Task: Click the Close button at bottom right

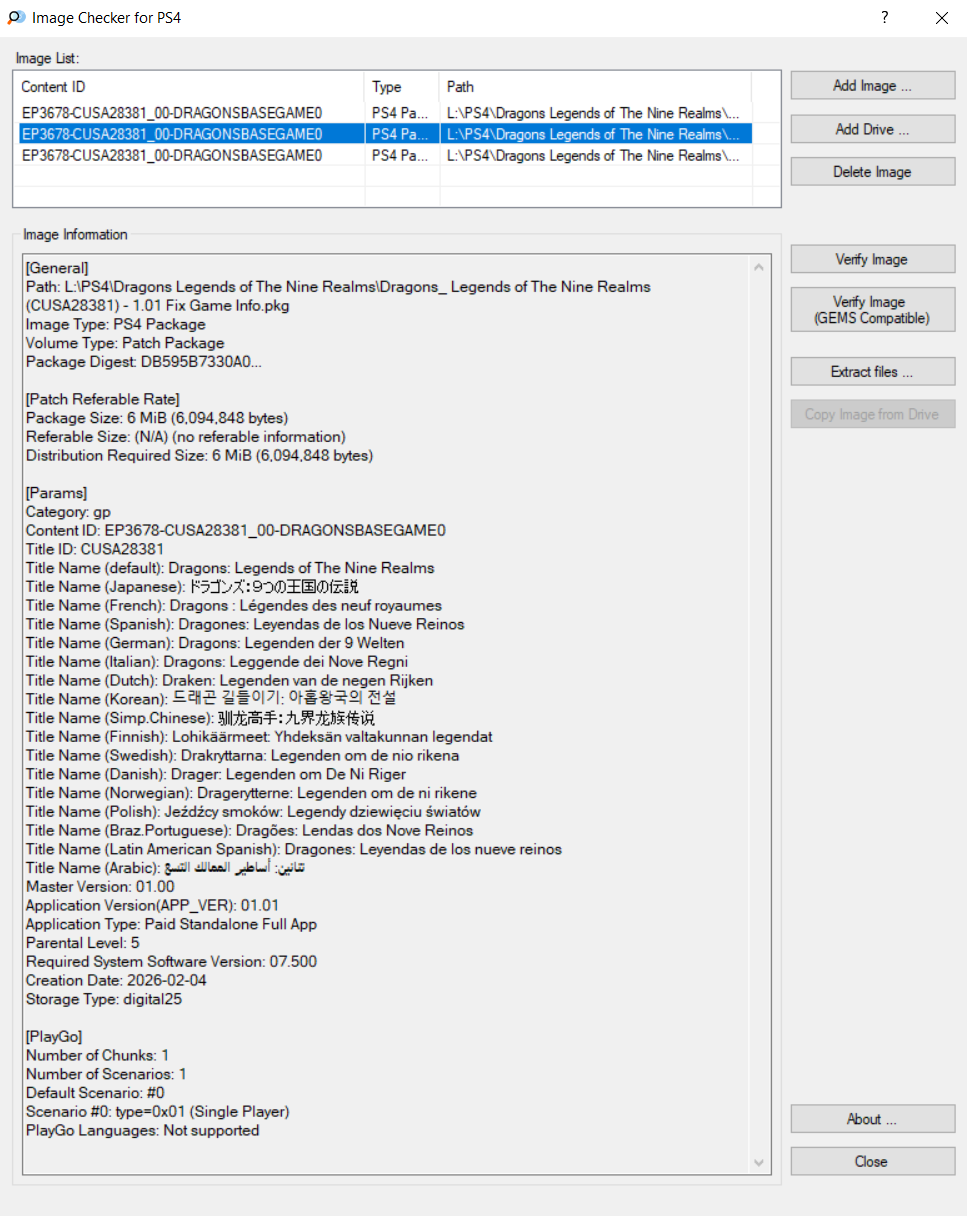Action: (x=872, y=1162)
